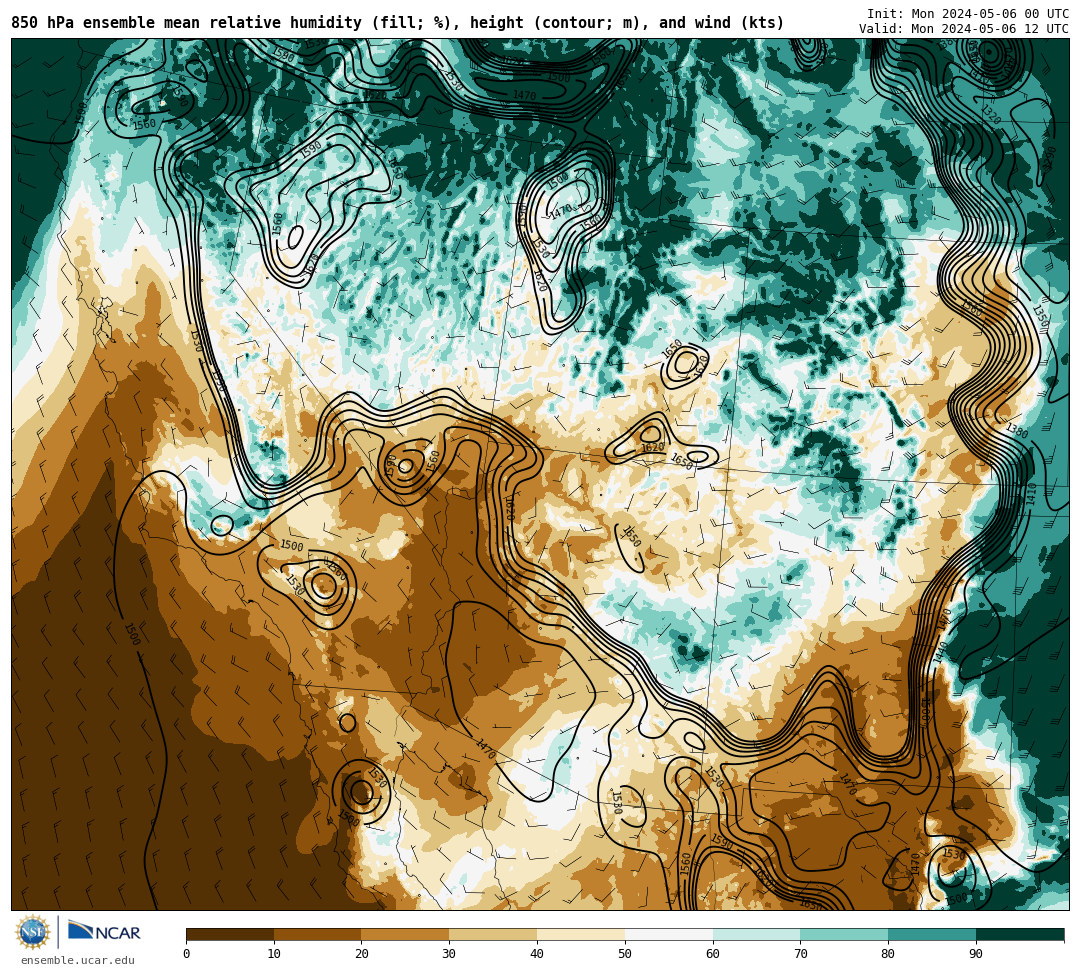Screen dimensions: 1080x973
Task: Click the 70-80 teal colorbar segment
Action: coord(844,934)
